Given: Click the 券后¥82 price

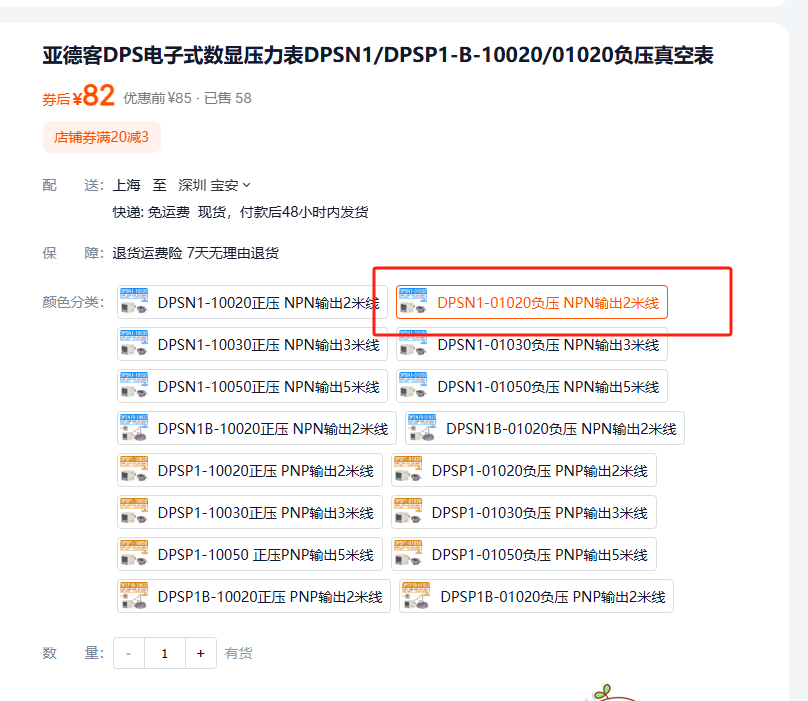Looking at the screenshot, I should (78, 96).
